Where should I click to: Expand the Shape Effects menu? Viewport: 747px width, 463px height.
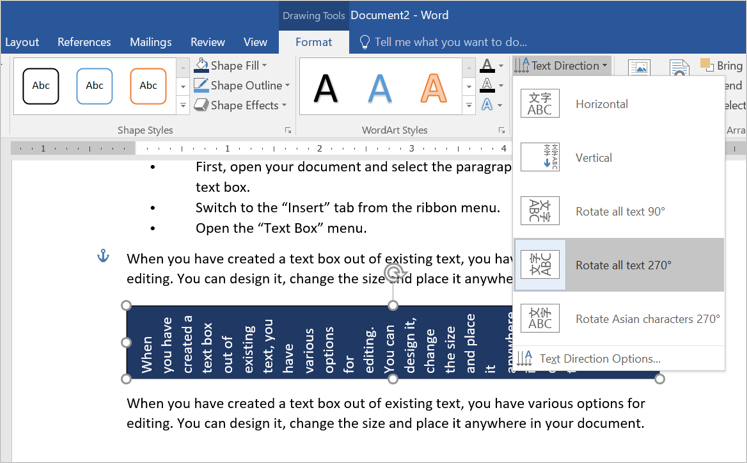coord(244,105)
